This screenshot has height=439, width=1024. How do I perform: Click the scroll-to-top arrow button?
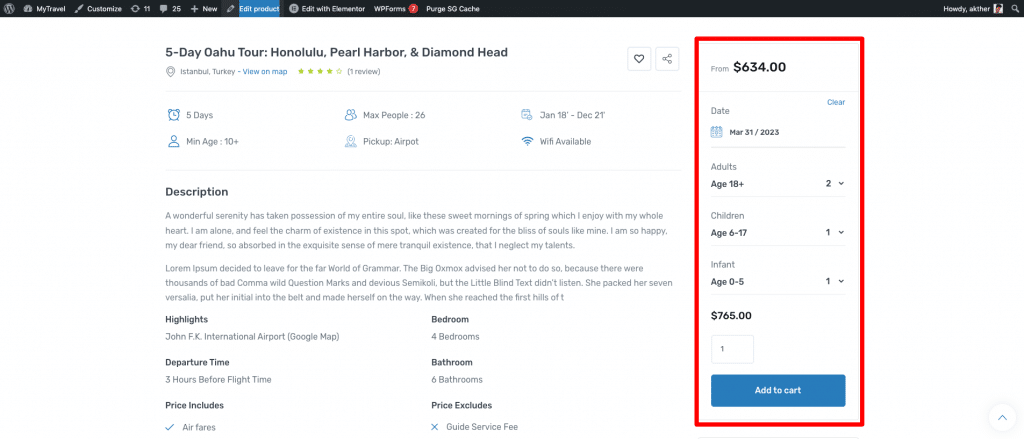pyautogui.click(x=1001, y=417)
